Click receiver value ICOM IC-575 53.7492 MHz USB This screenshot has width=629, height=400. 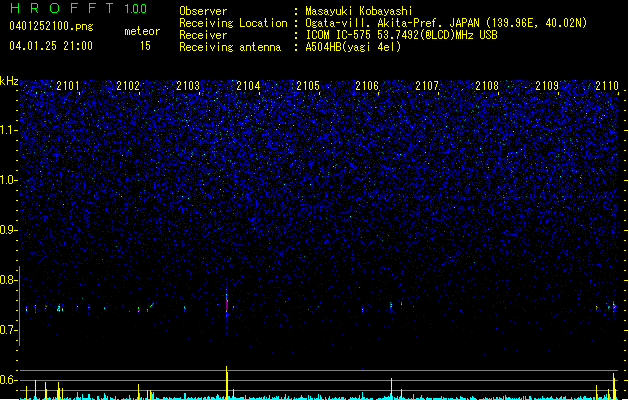tap(402, 35)
